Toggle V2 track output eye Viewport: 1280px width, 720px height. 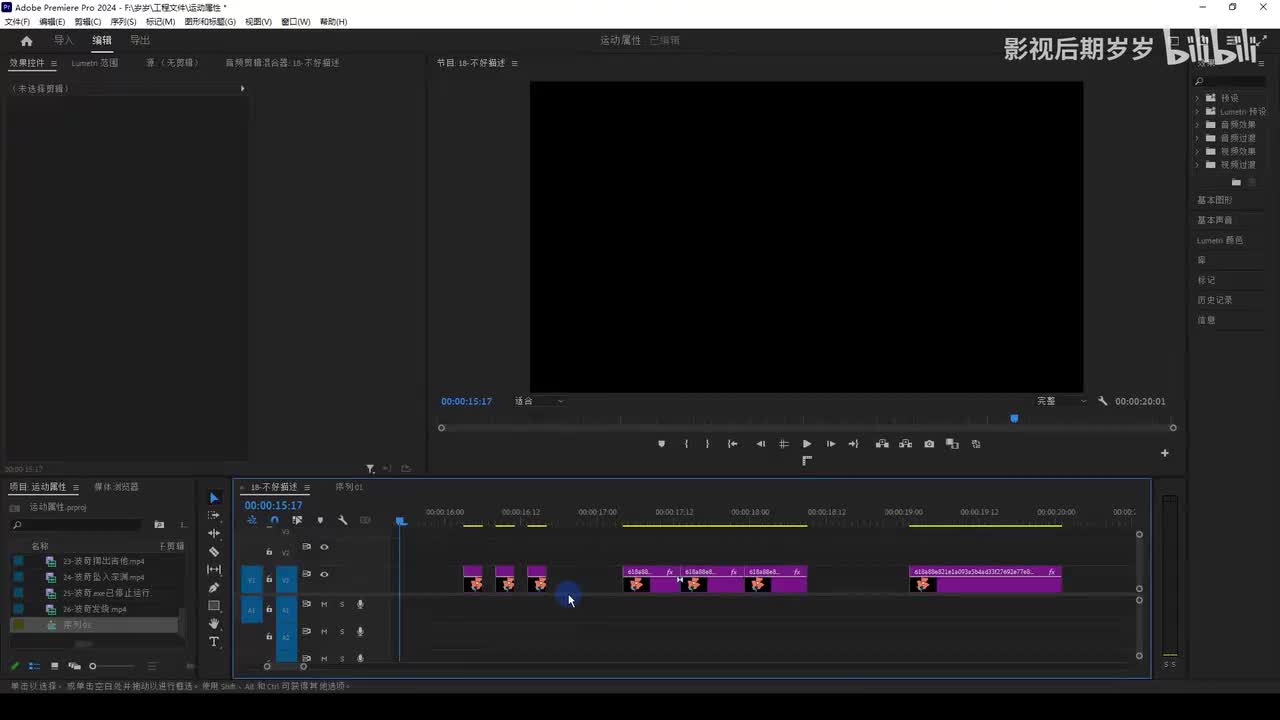[x=324, y=547]
